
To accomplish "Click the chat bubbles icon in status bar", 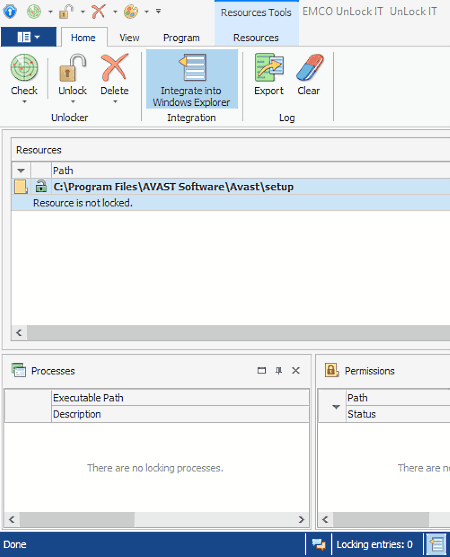I will pyautogui.click(x=319, y=544).
